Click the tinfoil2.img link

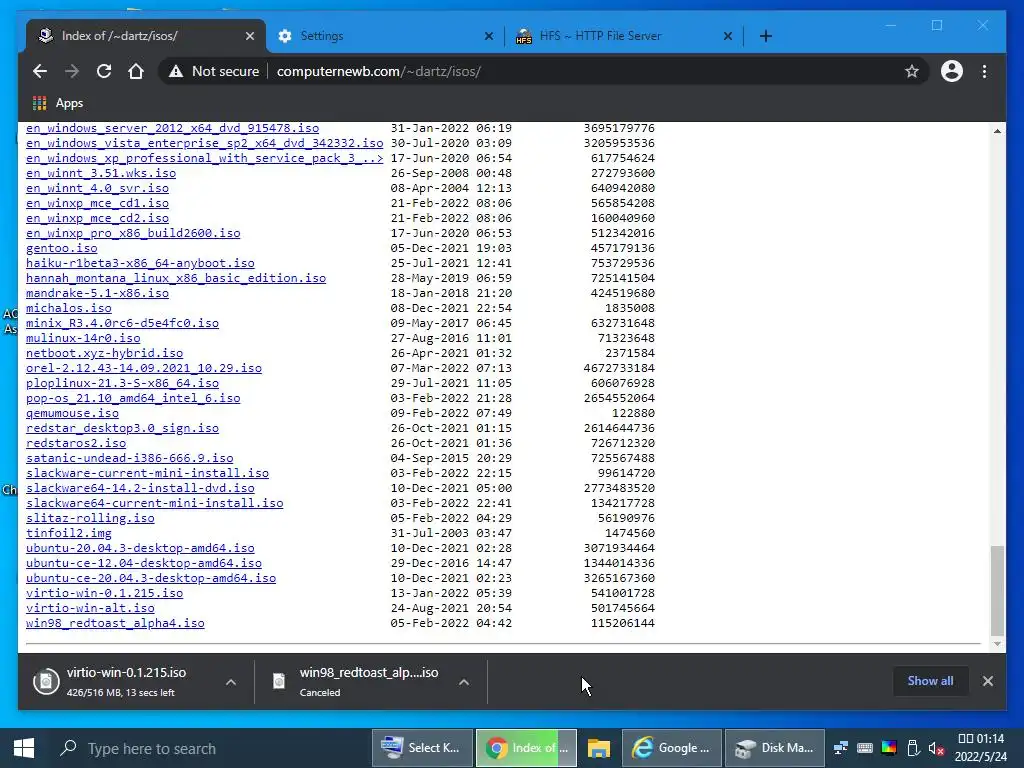[x=69, y=534]
